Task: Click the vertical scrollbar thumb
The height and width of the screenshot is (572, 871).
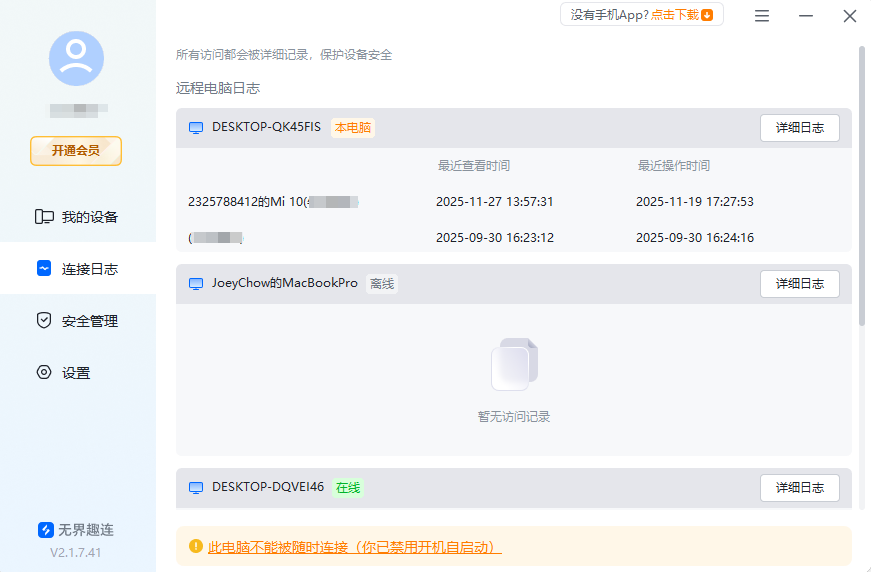Action: (862, 186)
